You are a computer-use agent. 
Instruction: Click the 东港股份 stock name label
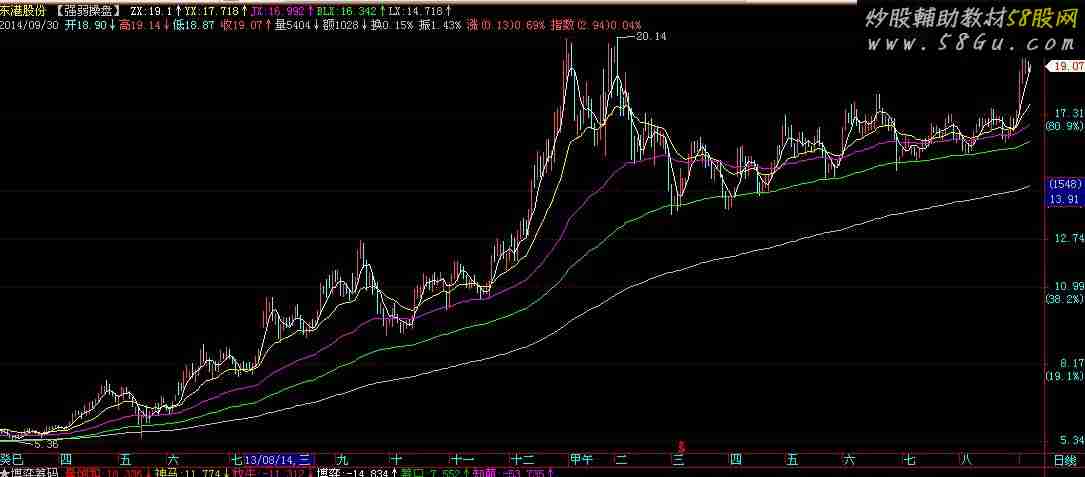pos(23,11)
